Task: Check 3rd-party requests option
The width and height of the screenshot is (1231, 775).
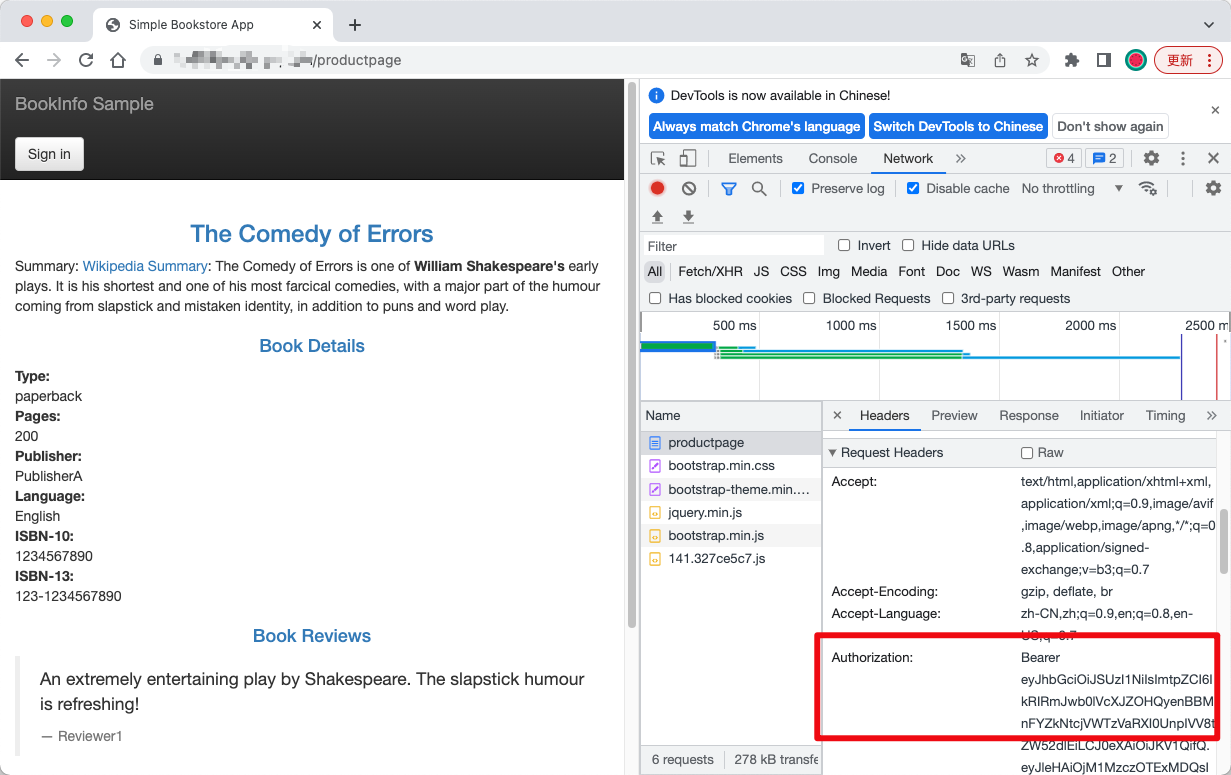Action: (948, 298)
